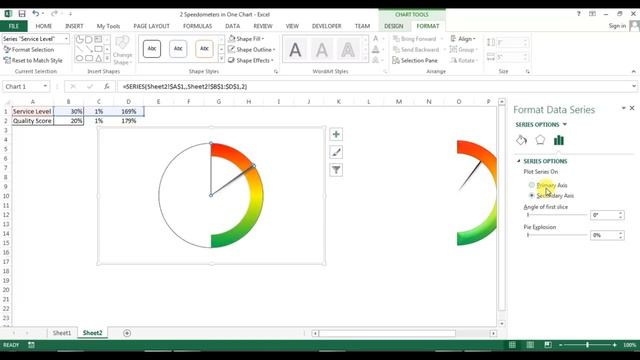
Task: Open the Chart Elements plus button
Action: tap(336, 134)
